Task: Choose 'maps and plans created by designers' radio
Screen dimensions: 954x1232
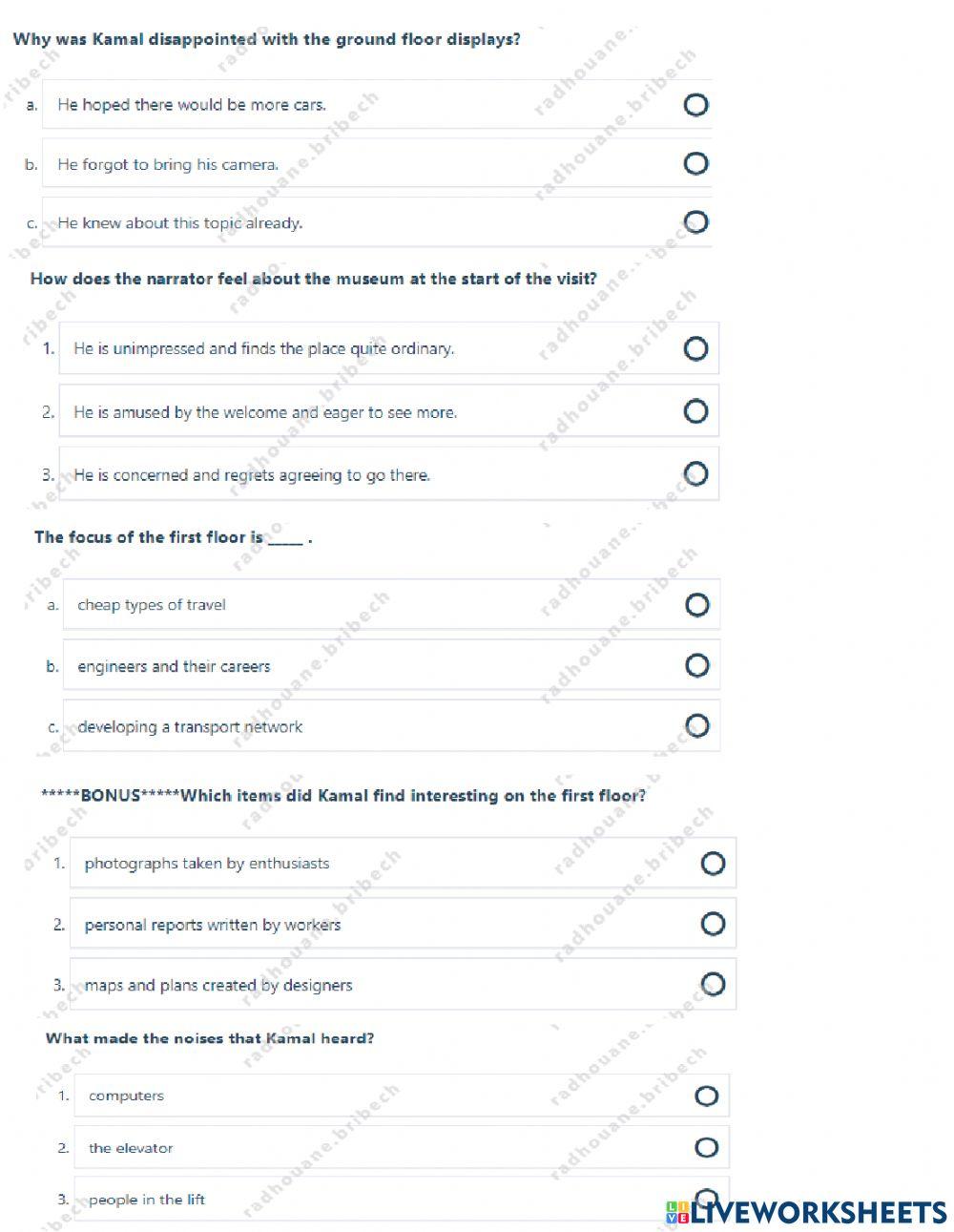Action: coord(713,983)
